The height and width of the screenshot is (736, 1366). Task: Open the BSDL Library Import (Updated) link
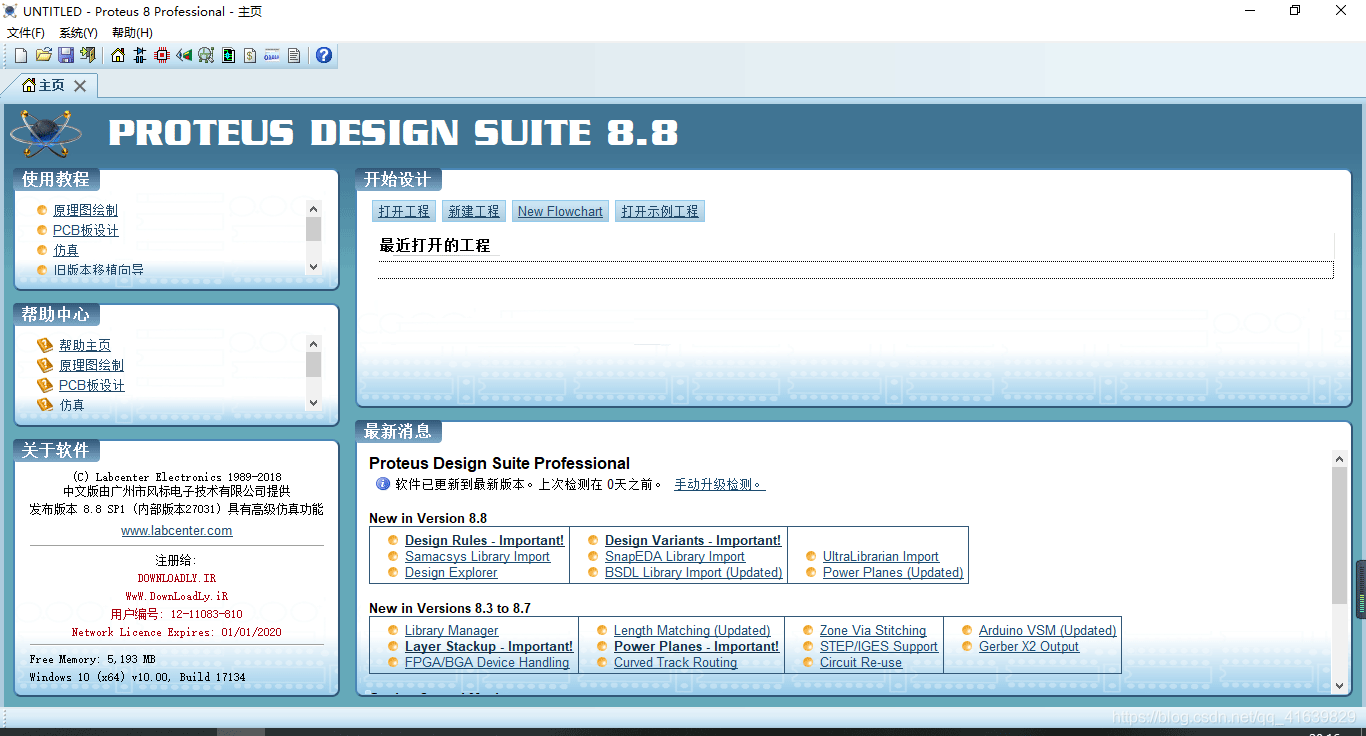click(694, 573)
